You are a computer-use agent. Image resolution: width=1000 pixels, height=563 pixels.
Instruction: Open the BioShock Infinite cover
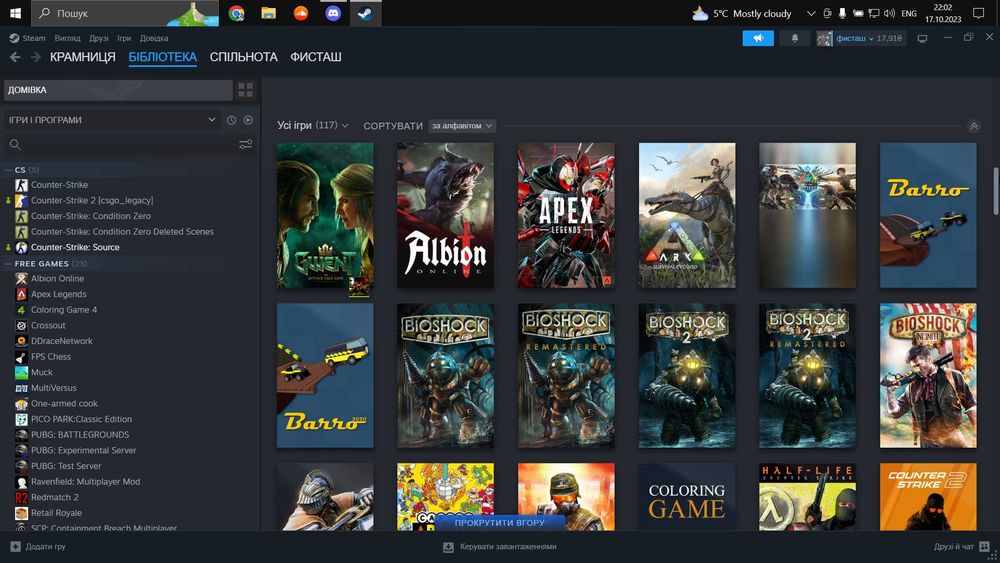coord(928,376)
